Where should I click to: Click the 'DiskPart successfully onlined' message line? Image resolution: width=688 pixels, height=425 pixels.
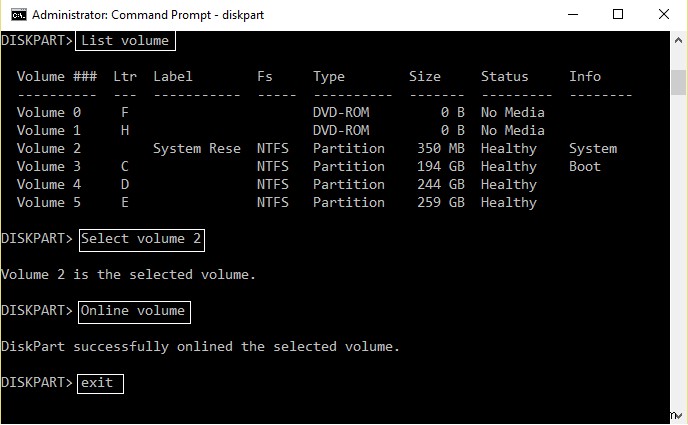(200, 346)
